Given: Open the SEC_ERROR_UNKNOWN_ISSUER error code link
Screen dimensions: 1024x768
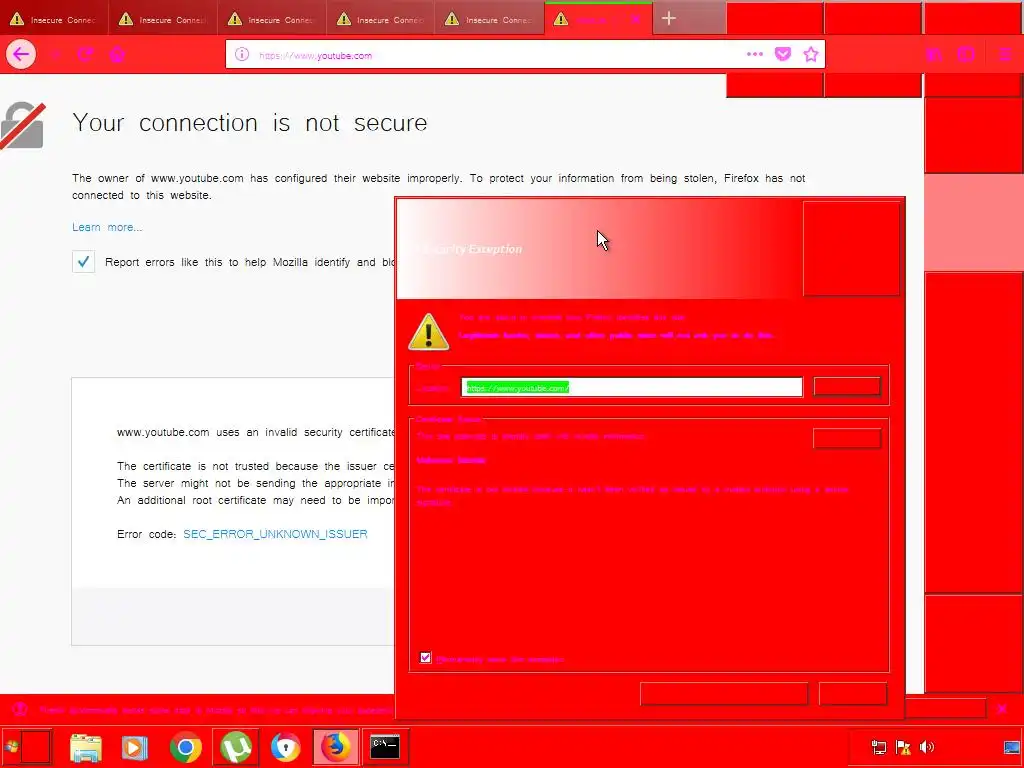Looking at the screenshot, I should 275,534.
